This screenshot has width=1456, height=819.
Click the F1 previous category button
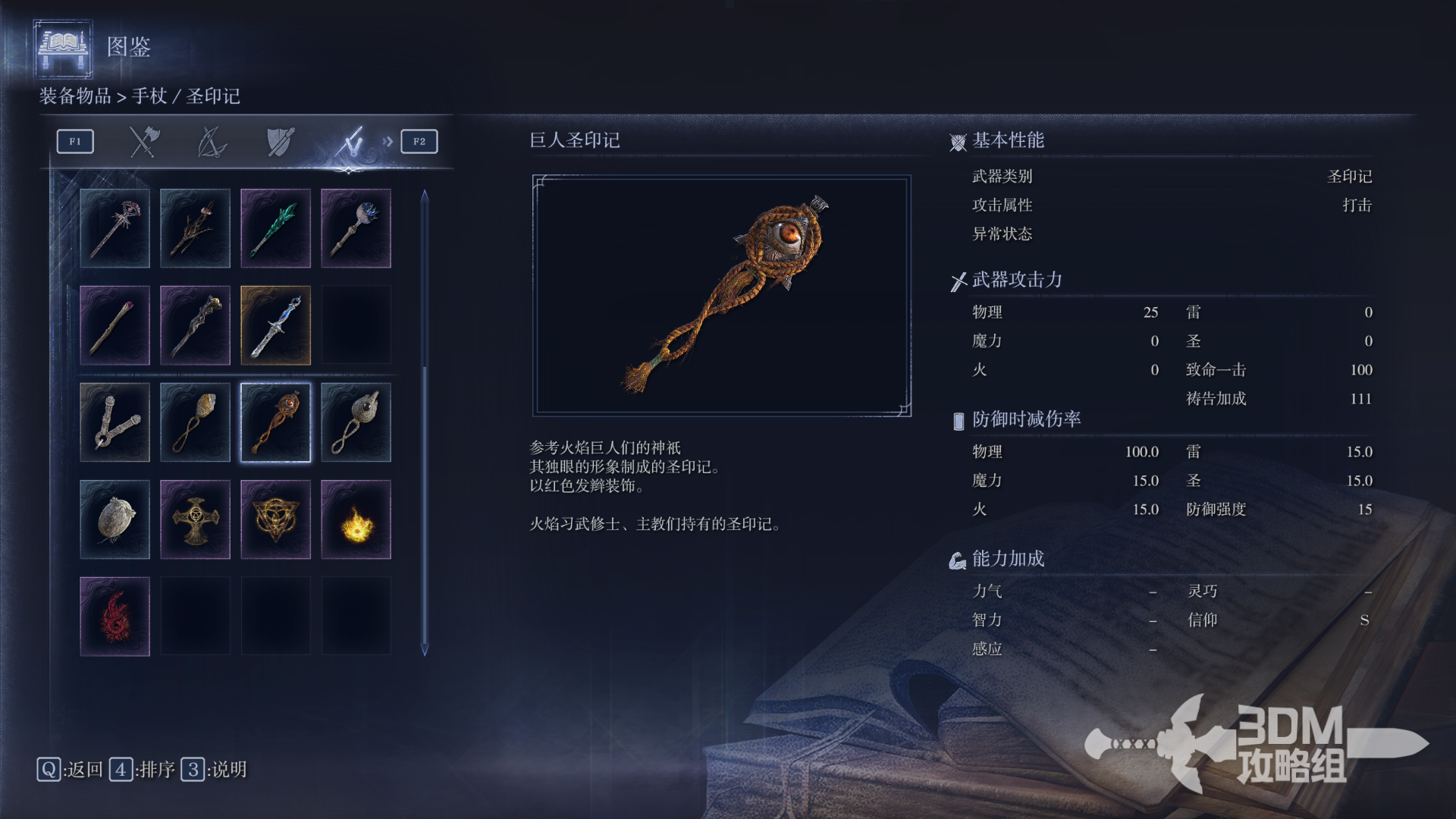tap(75, 142)
